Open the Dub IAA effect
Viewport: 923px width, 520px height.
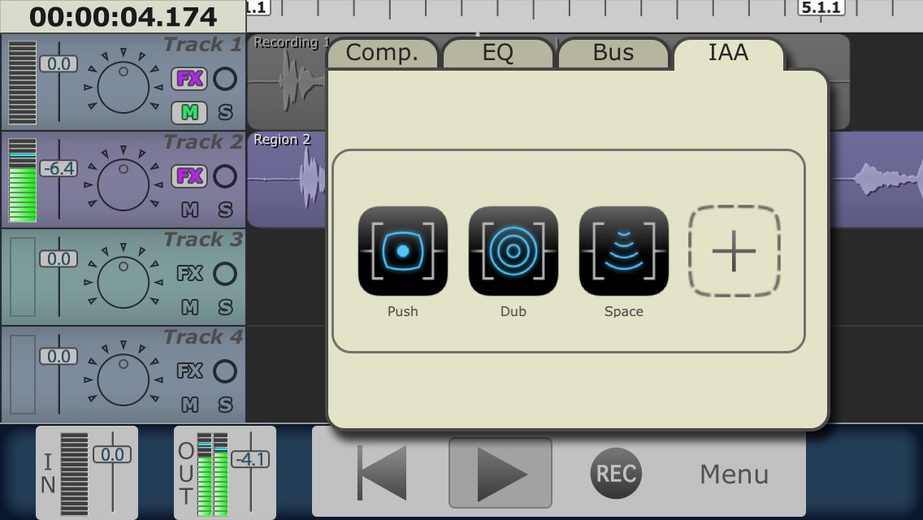[513, 251]
